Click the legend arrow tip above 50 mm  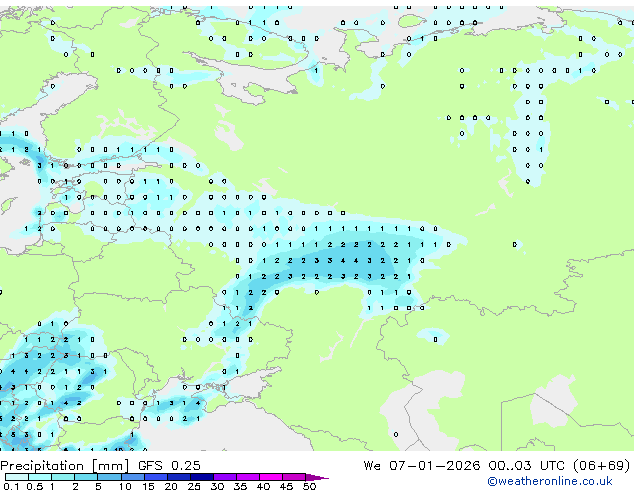pyautogui.click(x=317, y=478)
